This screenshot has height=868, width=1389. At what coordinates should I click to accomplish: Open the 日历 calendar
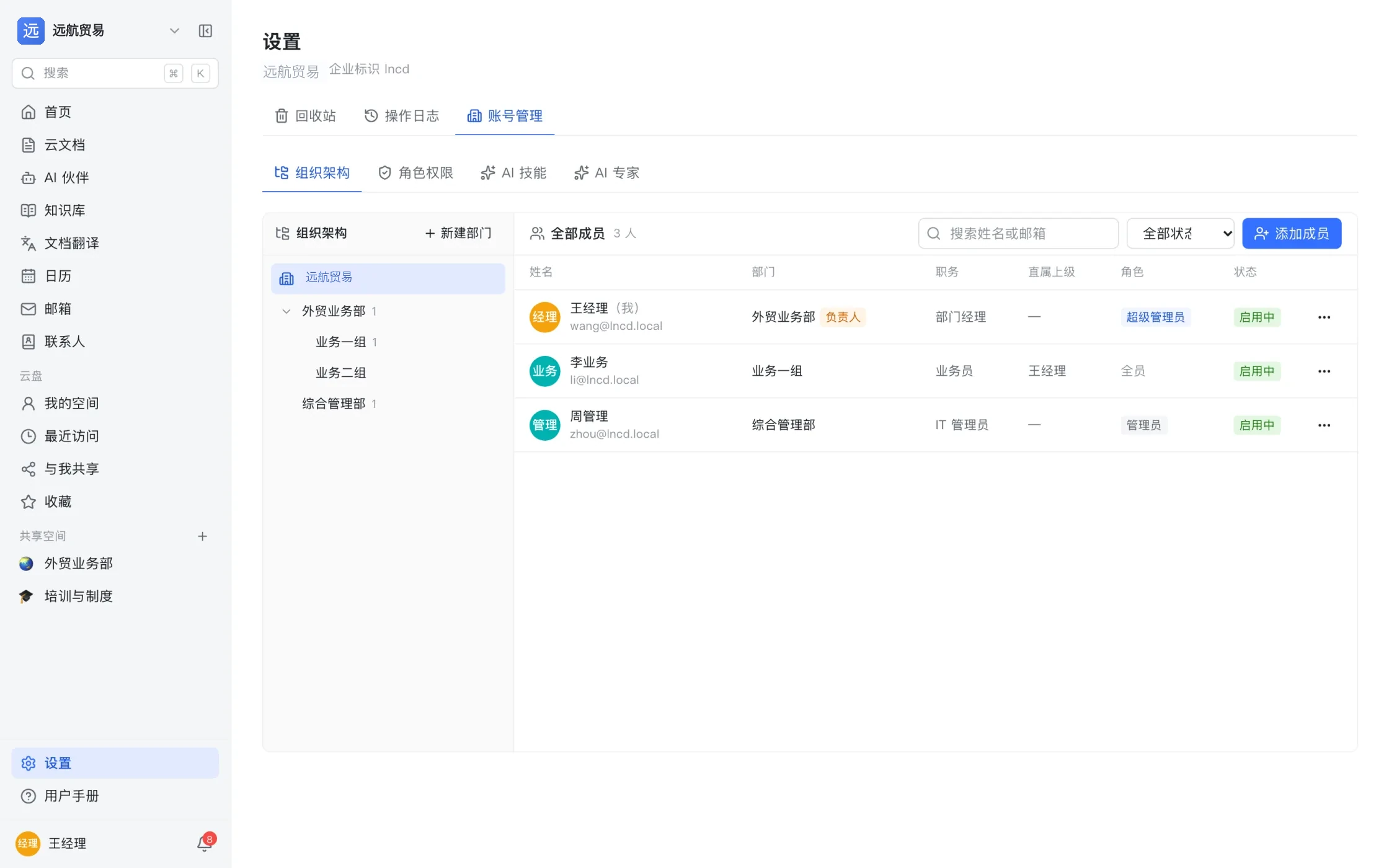pyautogui.click(x=115, y=276)
